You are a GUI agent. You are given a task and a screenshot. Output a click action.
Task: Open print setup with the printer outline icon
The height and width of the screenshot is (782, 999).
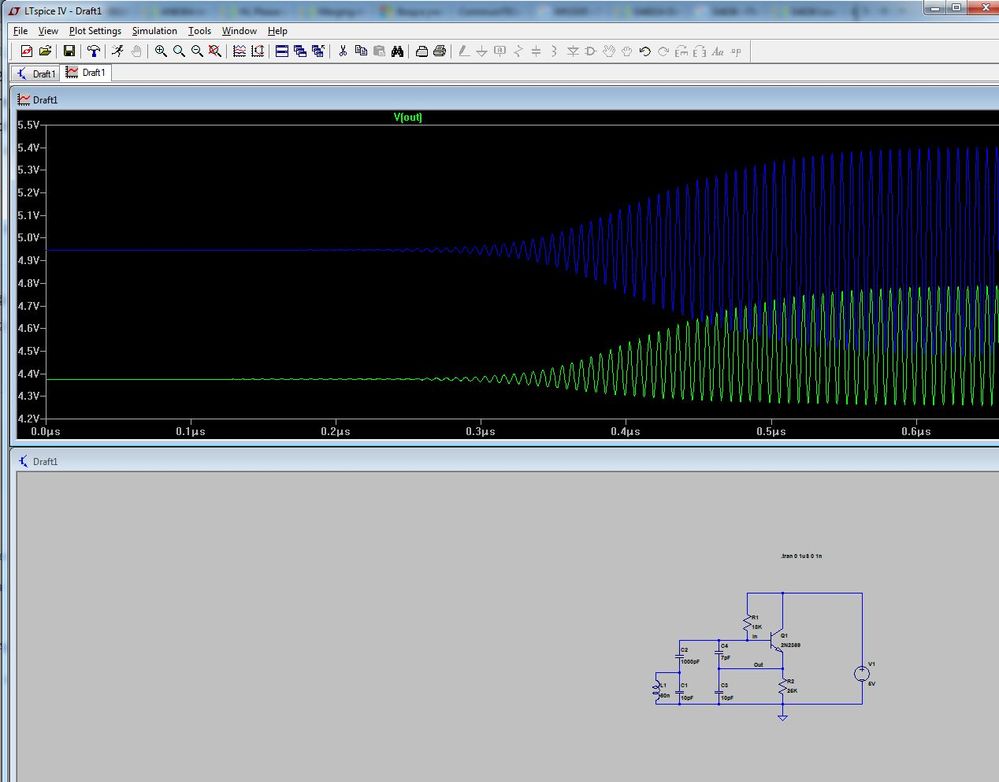point(421,51)
